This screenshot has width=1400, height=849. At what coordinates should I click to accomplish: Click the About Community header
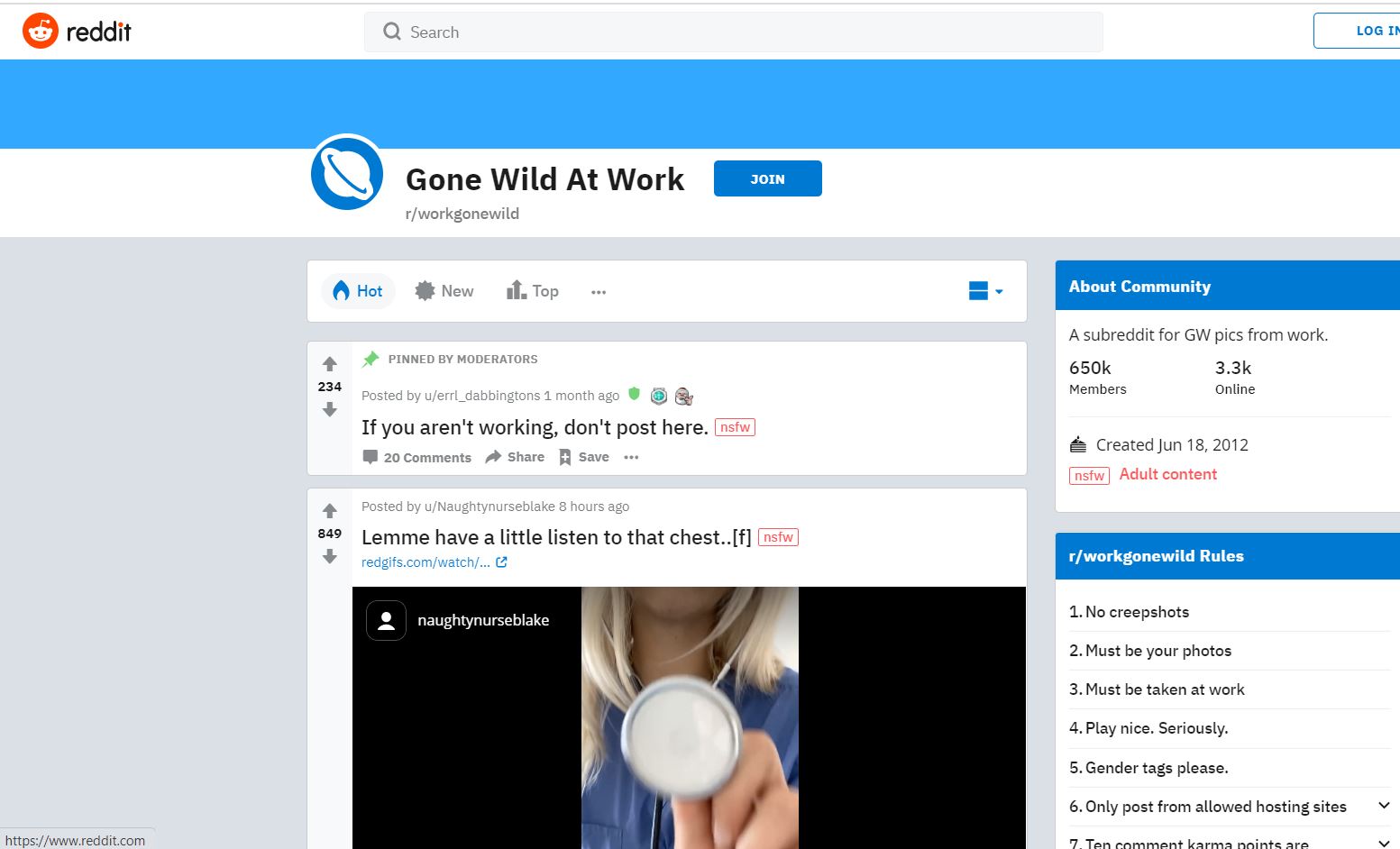[1228, 286]
